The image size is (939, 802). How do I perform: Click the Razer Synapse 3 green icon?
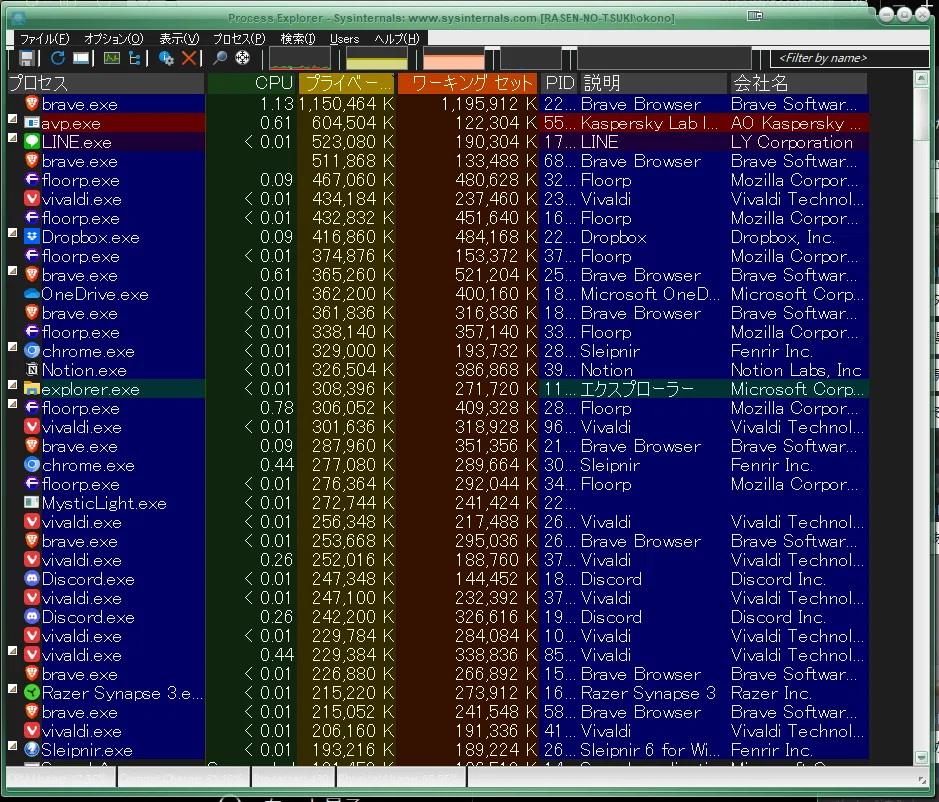(x=32, y=692)
